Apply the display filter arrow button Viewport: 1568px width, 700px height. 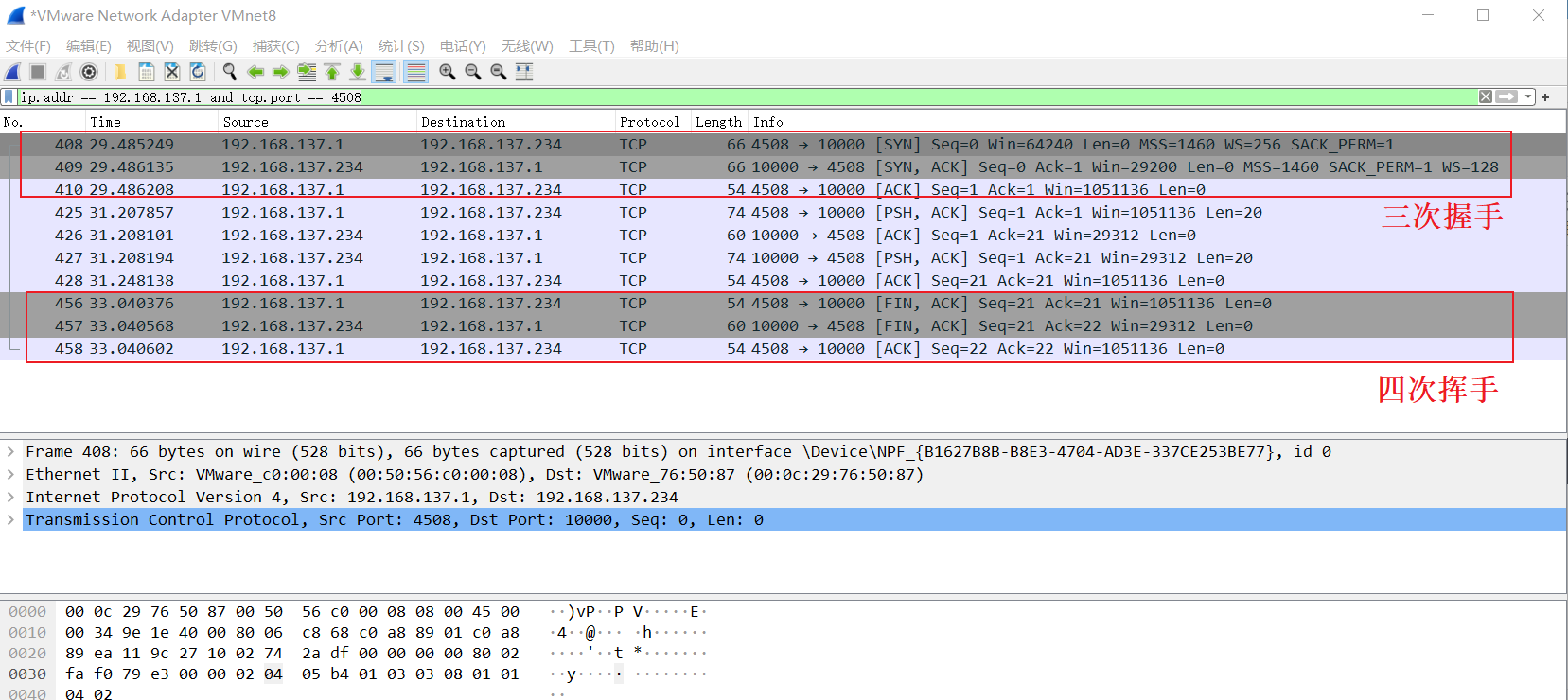pyautogui.click(x=1506, y=96)
